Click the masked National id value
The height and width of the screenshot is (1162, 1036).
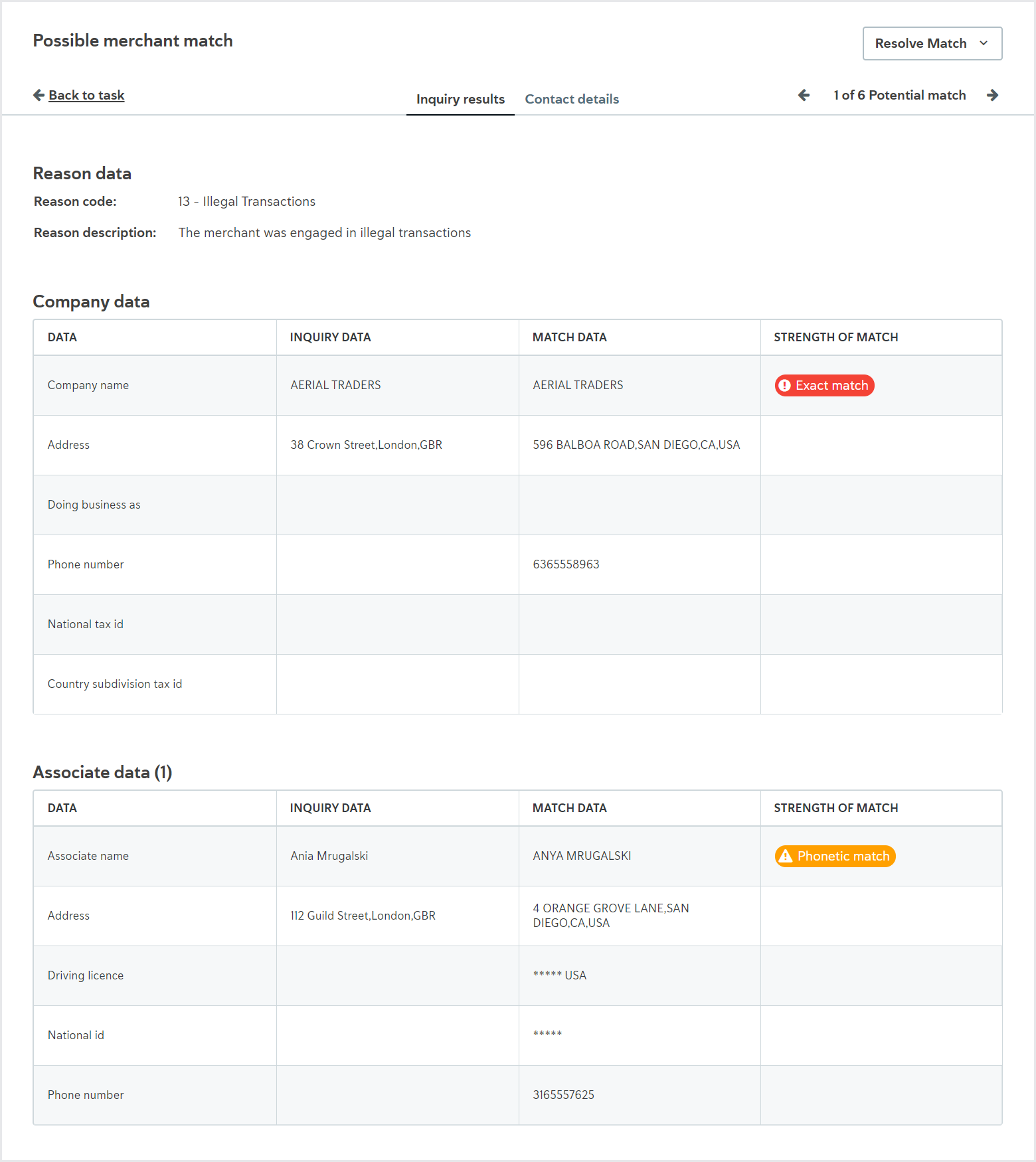(547, 1034)
